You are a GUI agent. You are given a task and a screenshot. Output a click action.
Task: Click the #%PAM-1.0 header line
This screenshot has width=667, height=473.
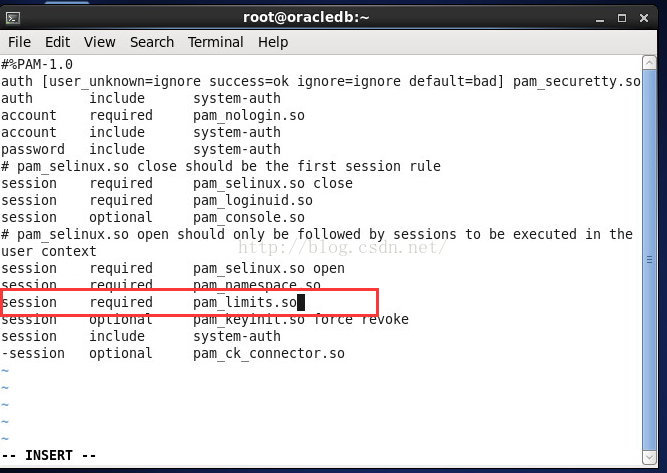[37, 64]
